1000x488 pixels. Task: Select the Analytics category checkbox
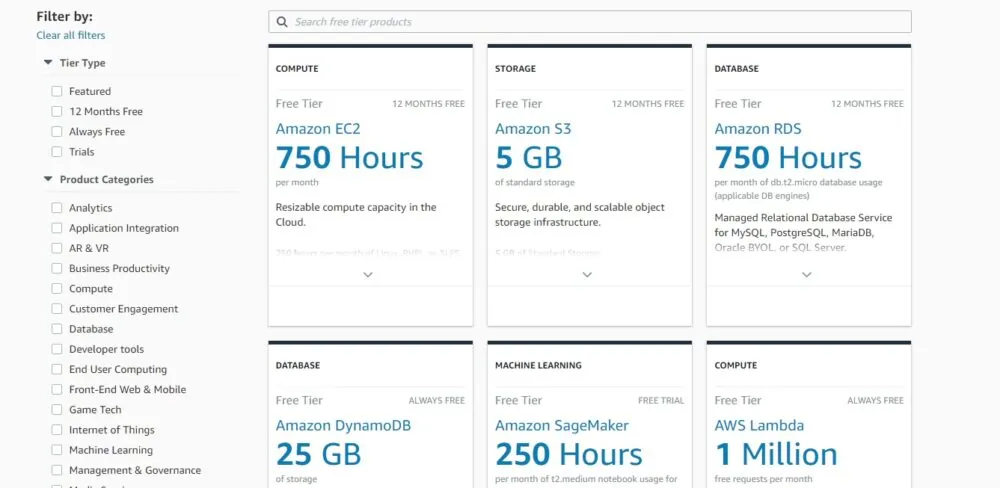pos(57,208)
